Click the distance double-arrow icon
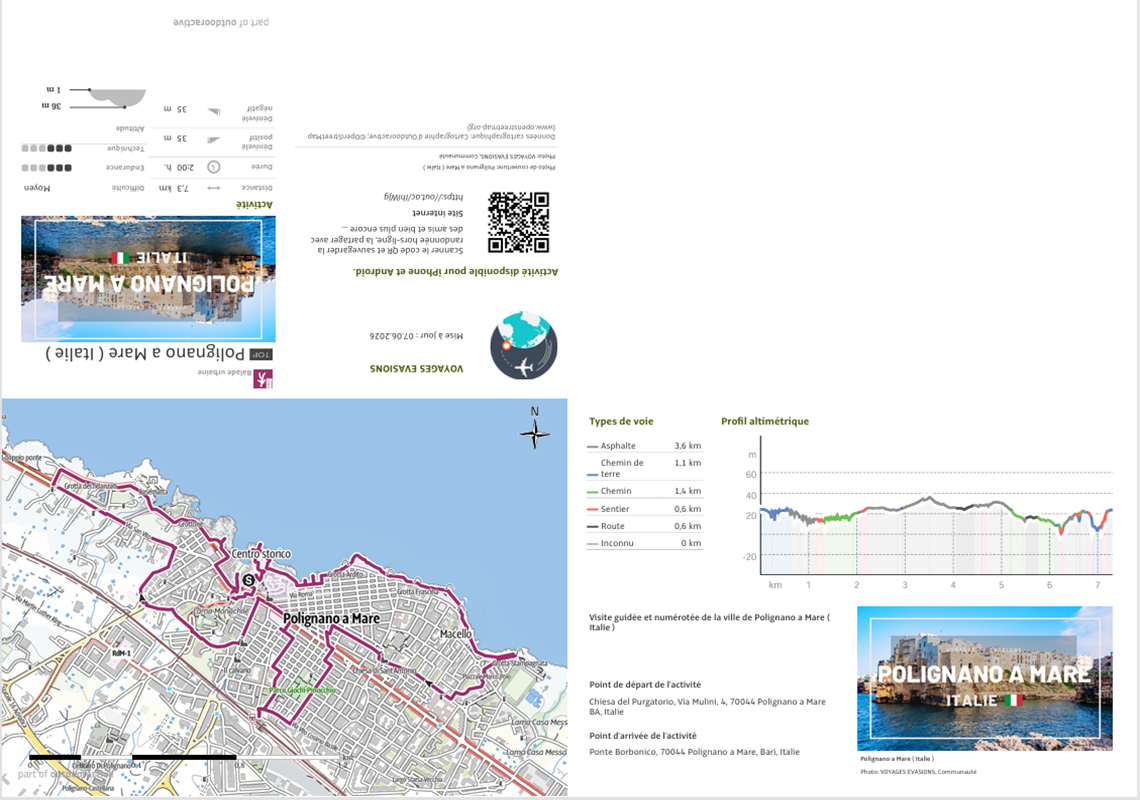This screenshot has height=800, width=1140. (x=214, y=188)
